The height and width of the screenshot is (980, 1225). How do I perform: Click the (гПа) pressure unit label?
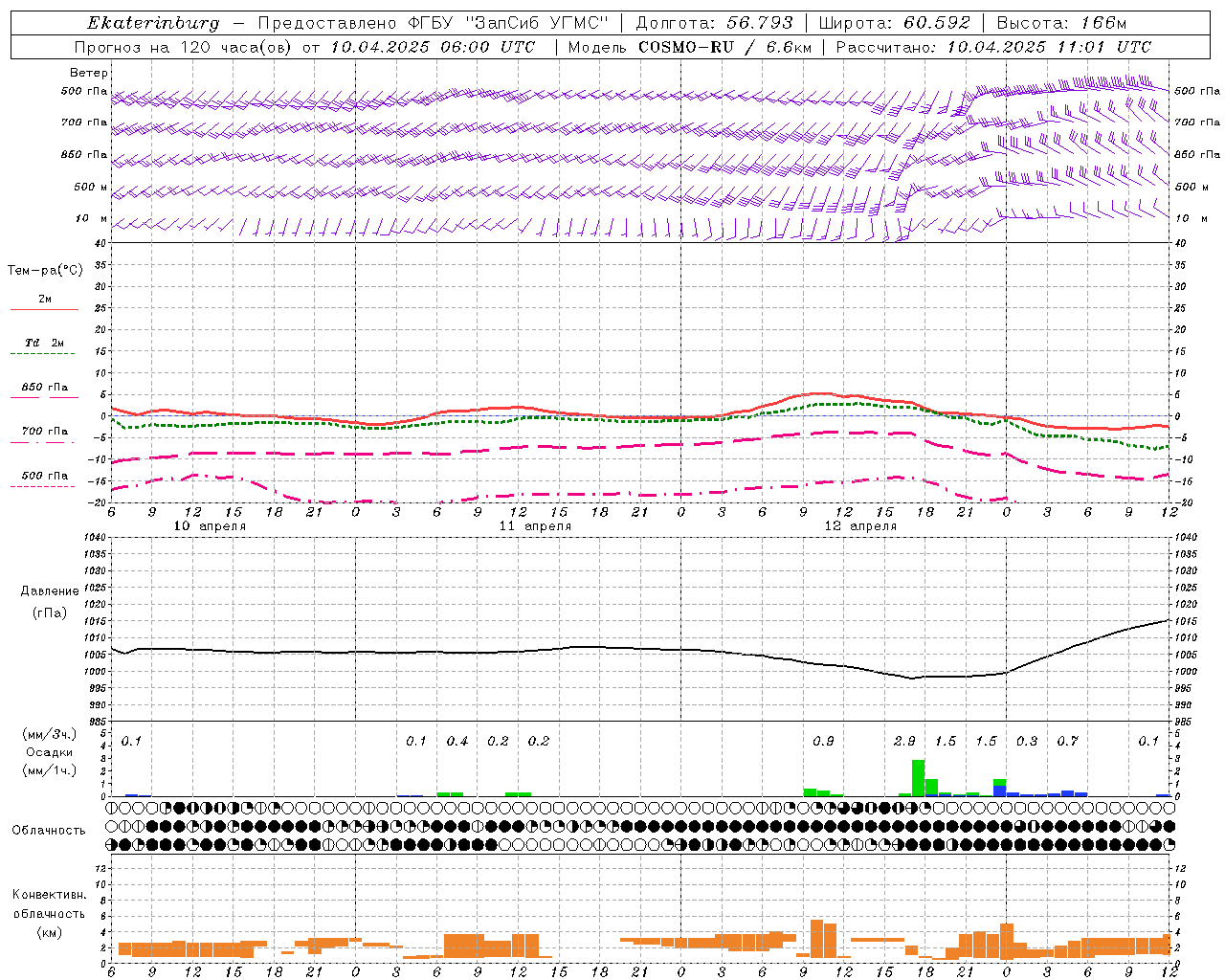(x=50, y=613)
